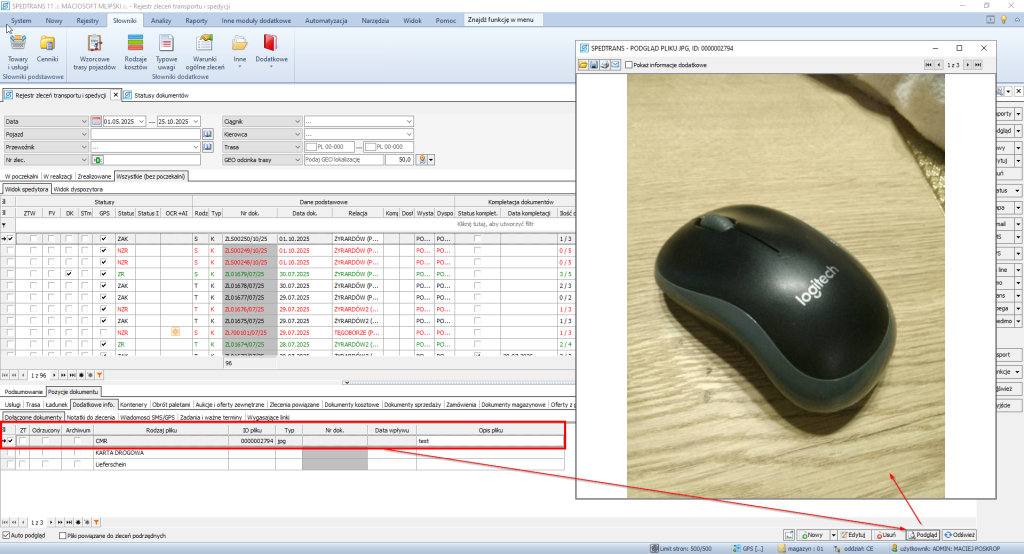
Task: Toggle the Auto podgląd checkbox
Action: [8, 536]
